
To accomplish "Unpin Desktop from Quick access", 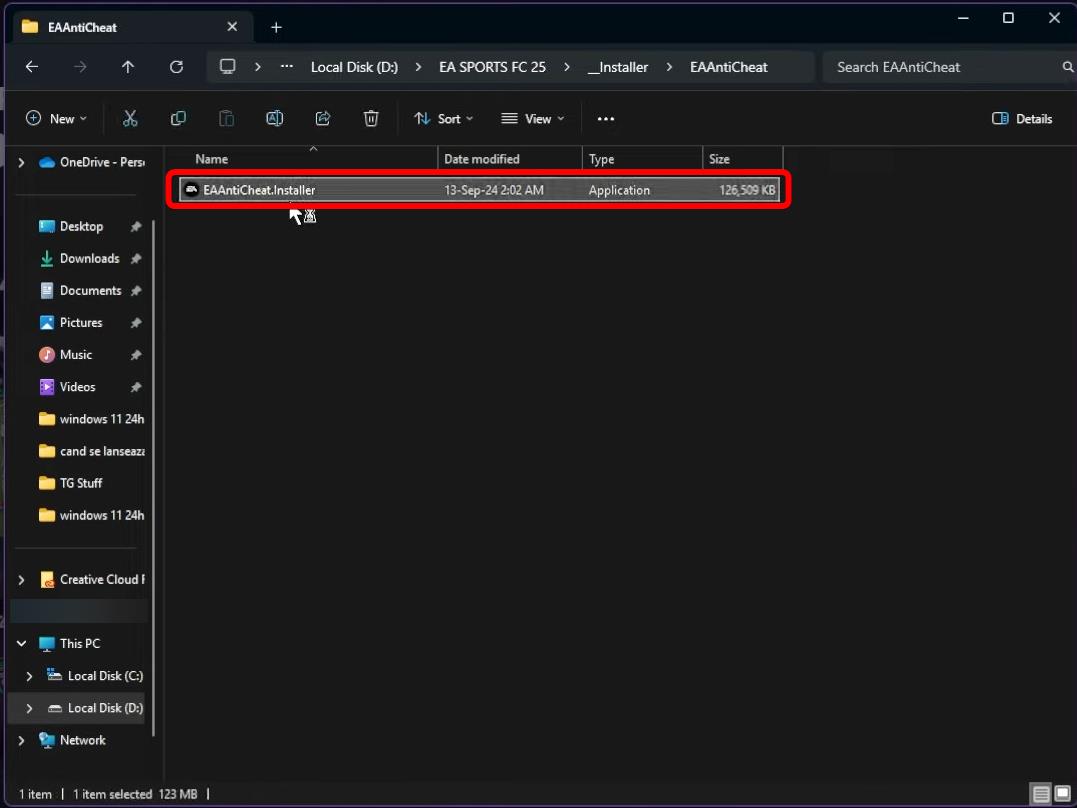I will point(136,226).
